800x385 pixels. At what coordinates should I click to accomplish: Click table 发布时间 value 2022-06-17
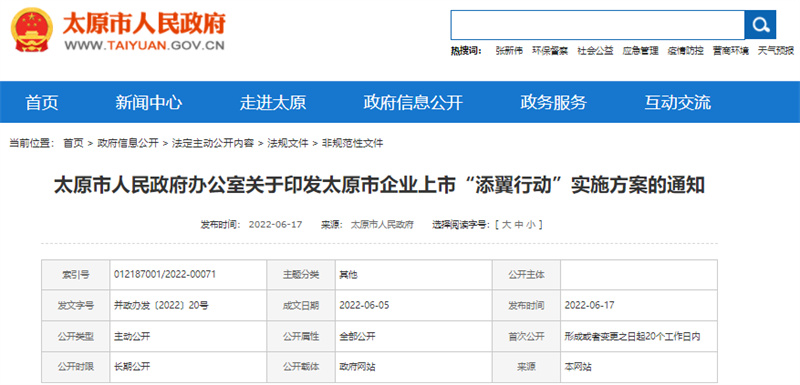[590, 305]
